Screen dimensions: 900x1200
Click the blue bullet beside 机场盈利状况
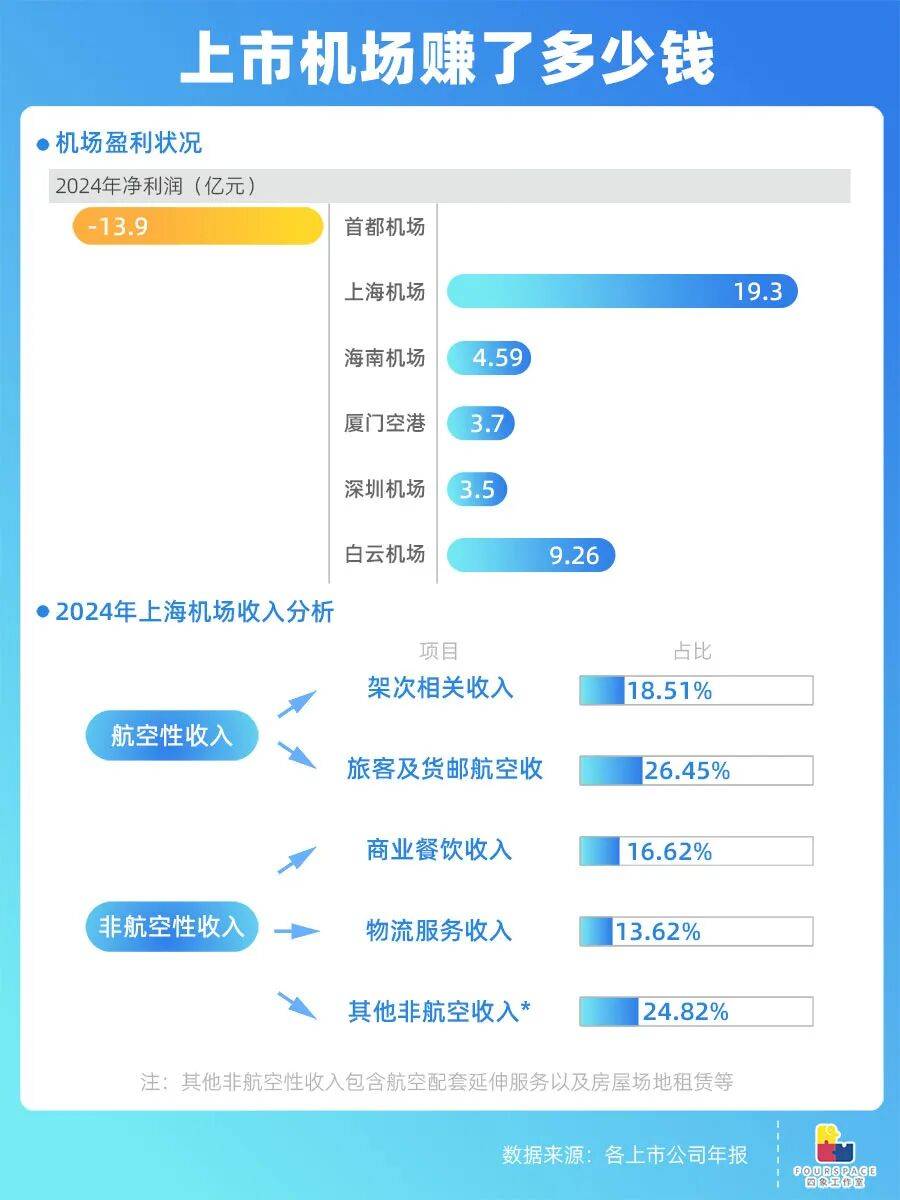click(x=43, y=144)
